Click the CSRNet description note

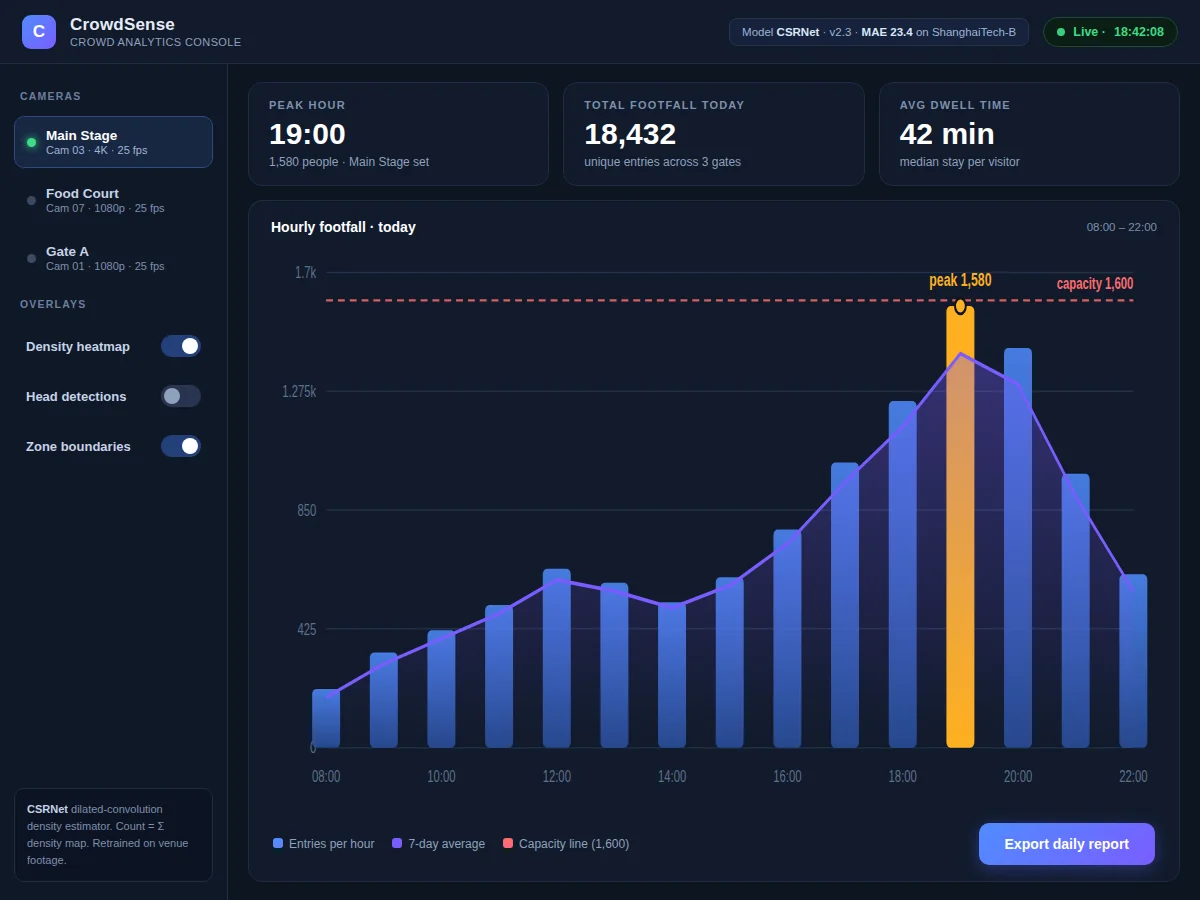pos(113,834)
